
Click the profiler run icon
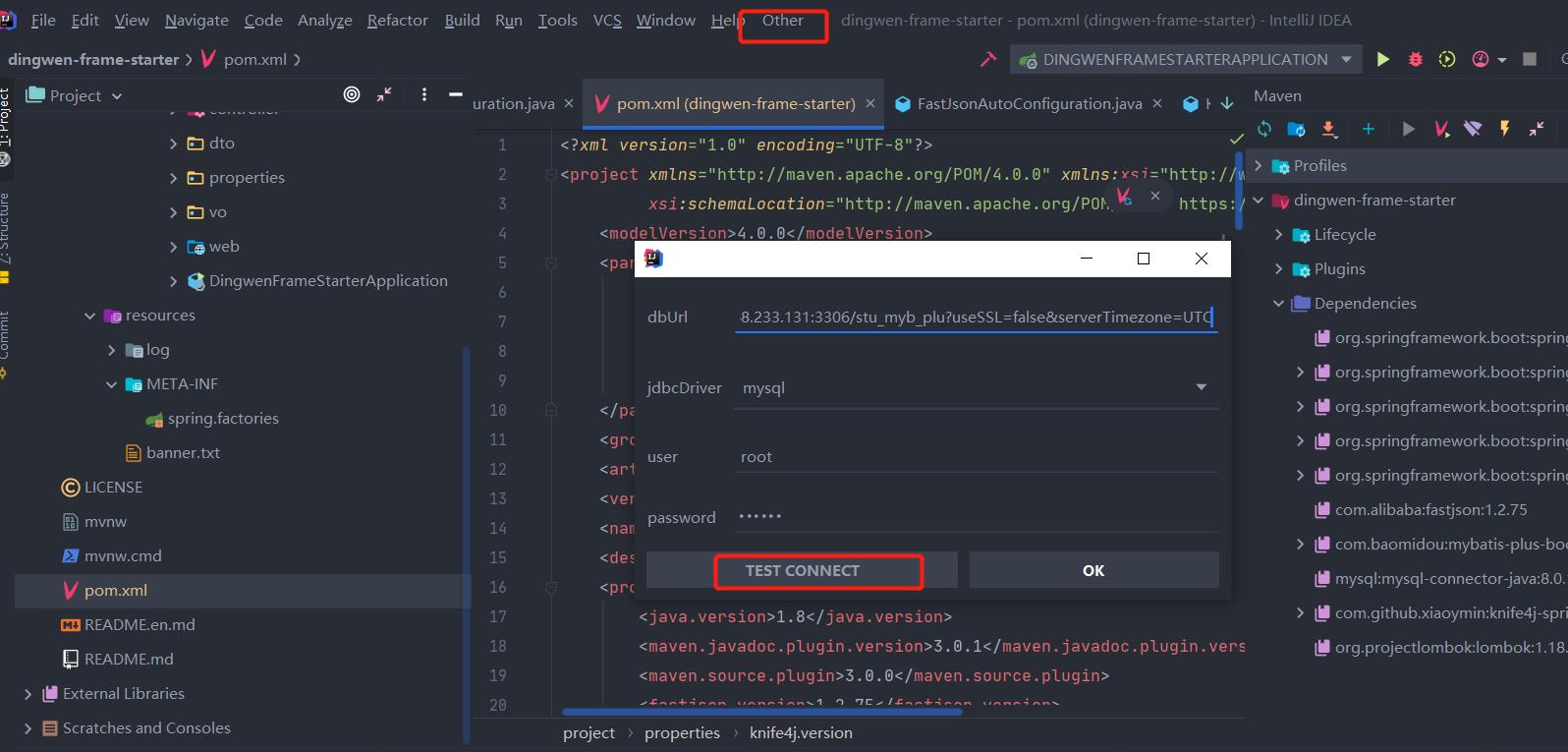(x=1481, y=59)
